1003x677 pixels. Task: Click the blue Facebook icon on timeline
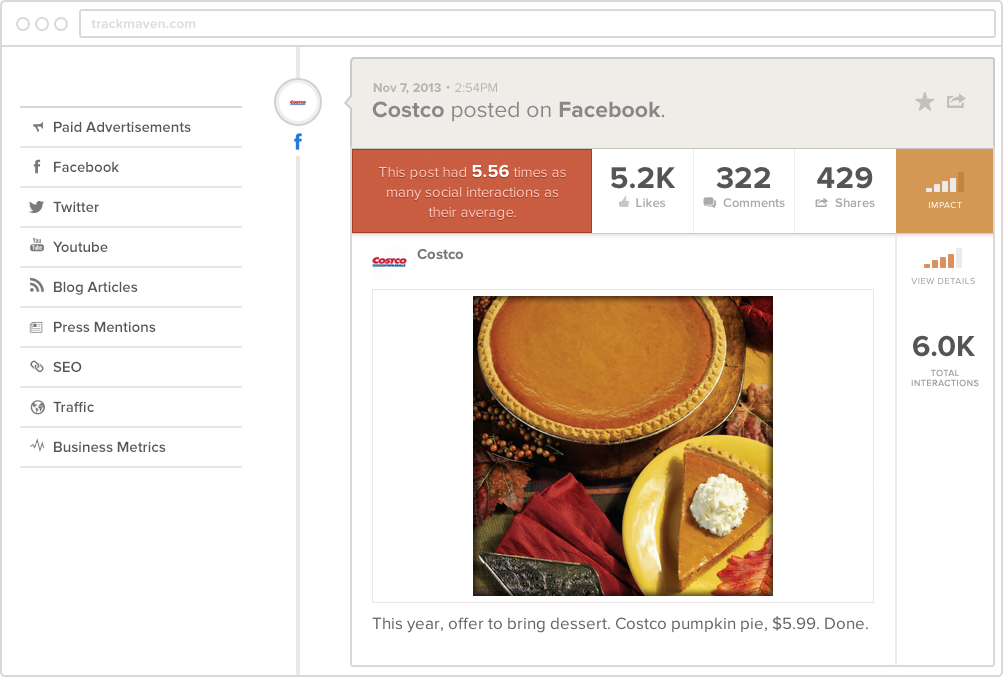point(298,141)
